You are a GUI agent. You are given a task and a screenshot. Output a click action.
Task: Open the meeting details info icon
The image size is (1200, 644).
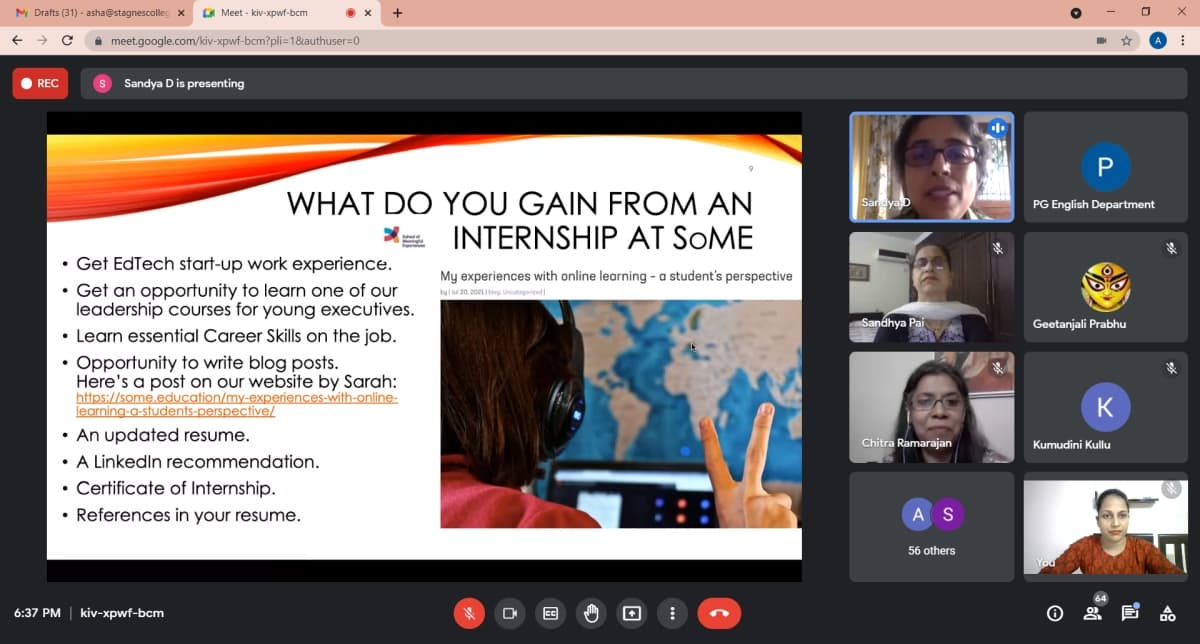1054,613
